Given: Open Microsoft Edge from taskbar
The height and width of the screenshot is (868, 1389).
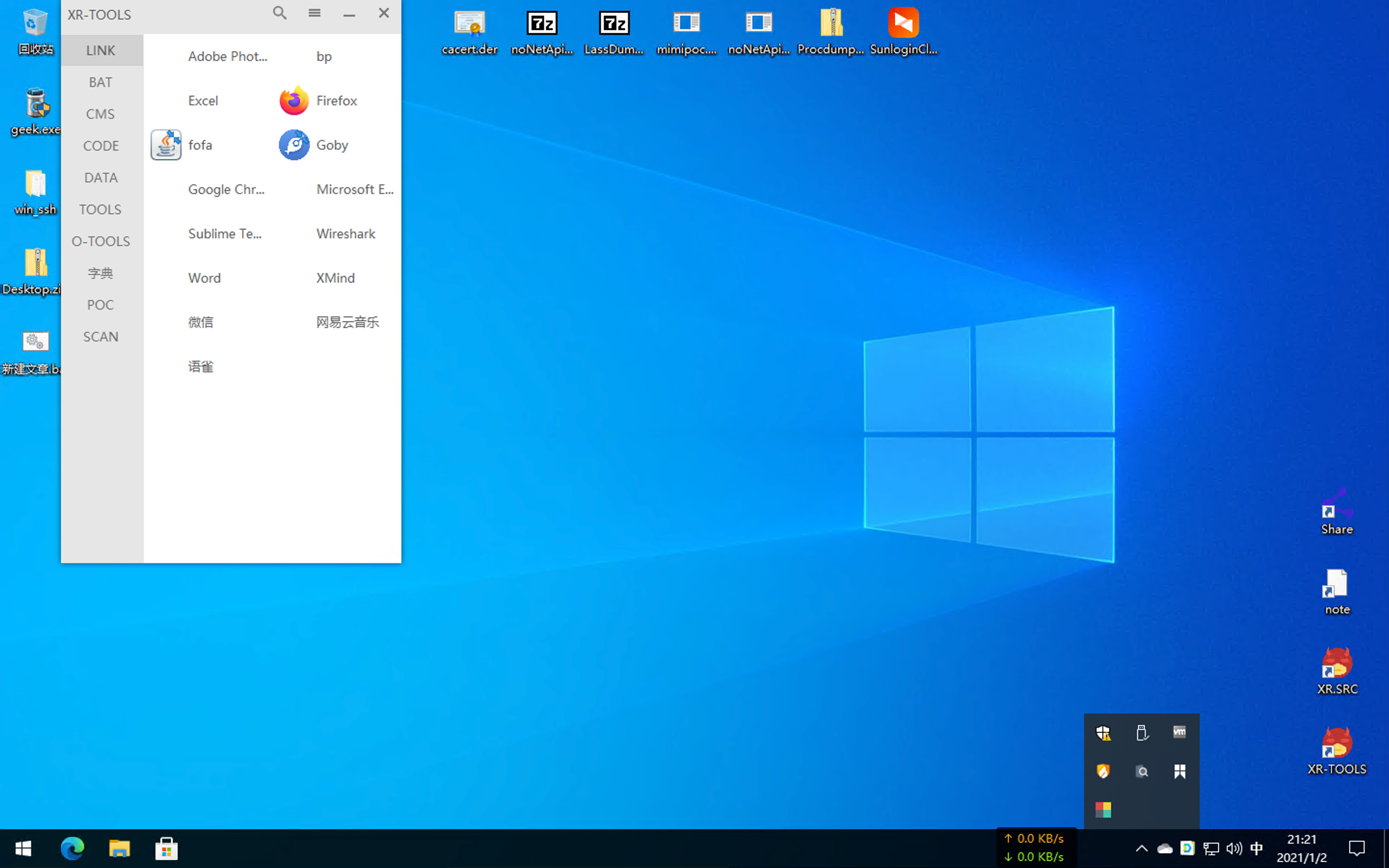Looking at the screenshot, I should click(x=72, y=849).
